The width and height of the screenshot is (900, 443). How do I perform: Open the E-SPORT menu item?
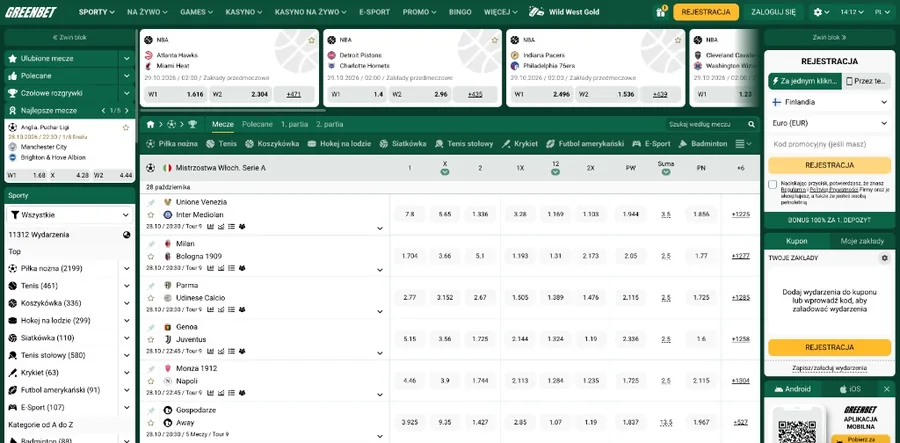374,12
